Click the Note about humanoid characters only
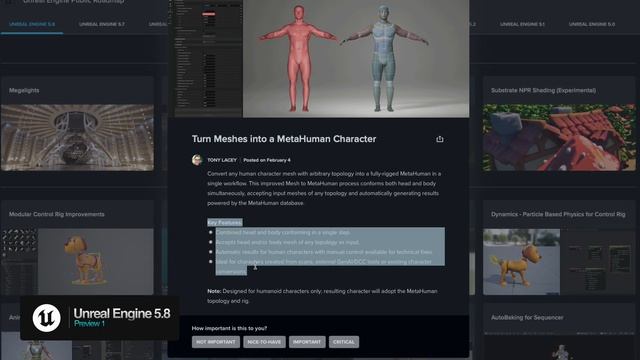This screenshot has width=640, height=360. (x=322, y=296)
